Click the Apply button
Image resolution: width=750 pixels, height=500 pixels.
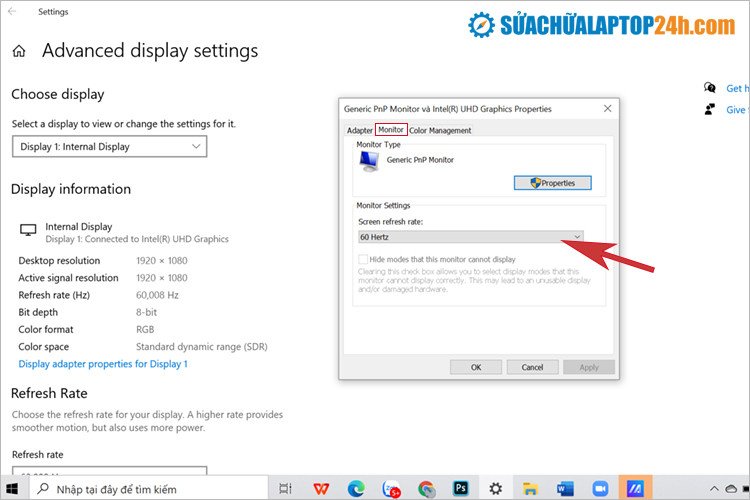coord(589,367)
